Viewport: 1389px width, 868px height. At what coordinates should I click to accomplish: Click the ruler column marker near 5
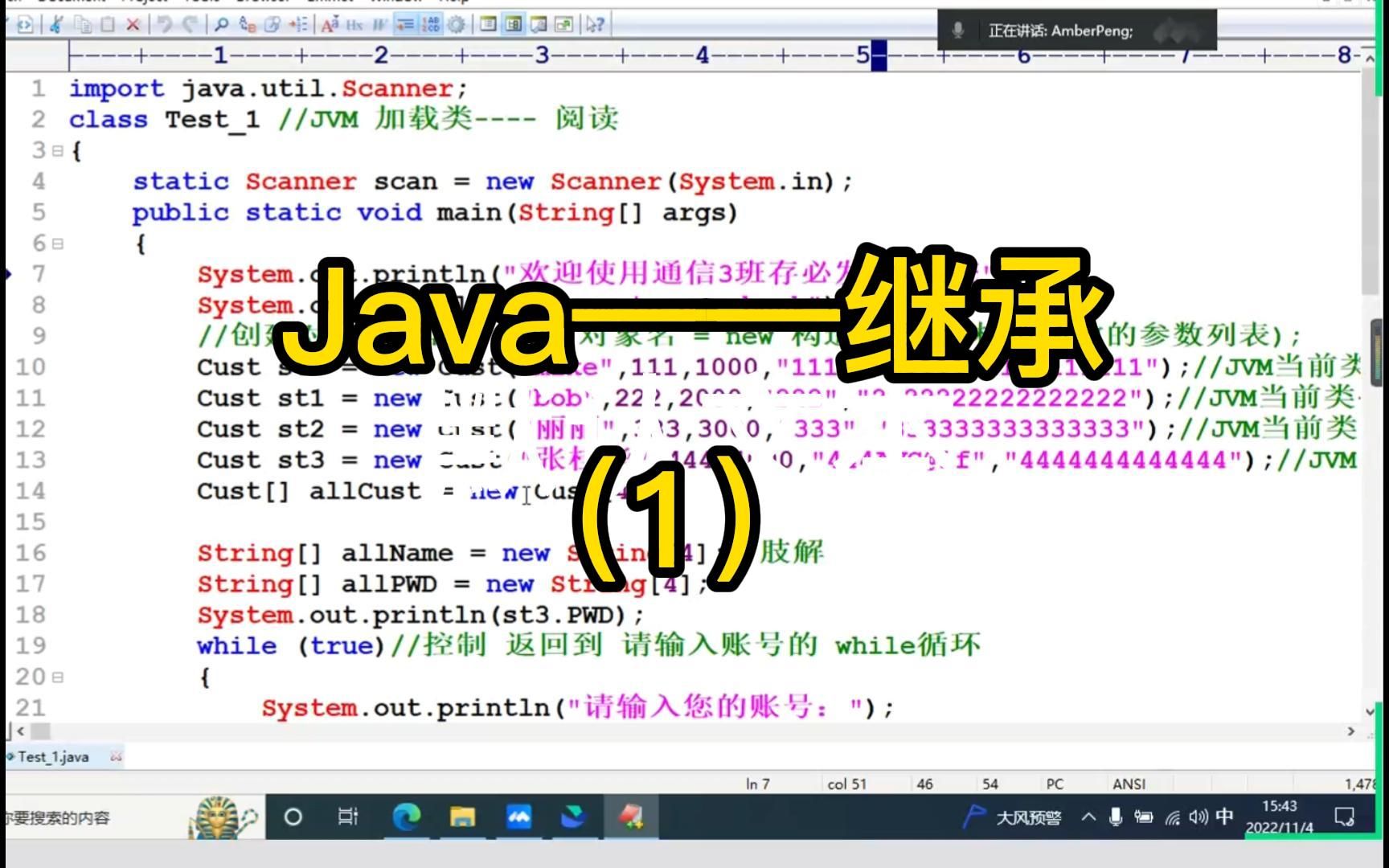coord(879,56)
